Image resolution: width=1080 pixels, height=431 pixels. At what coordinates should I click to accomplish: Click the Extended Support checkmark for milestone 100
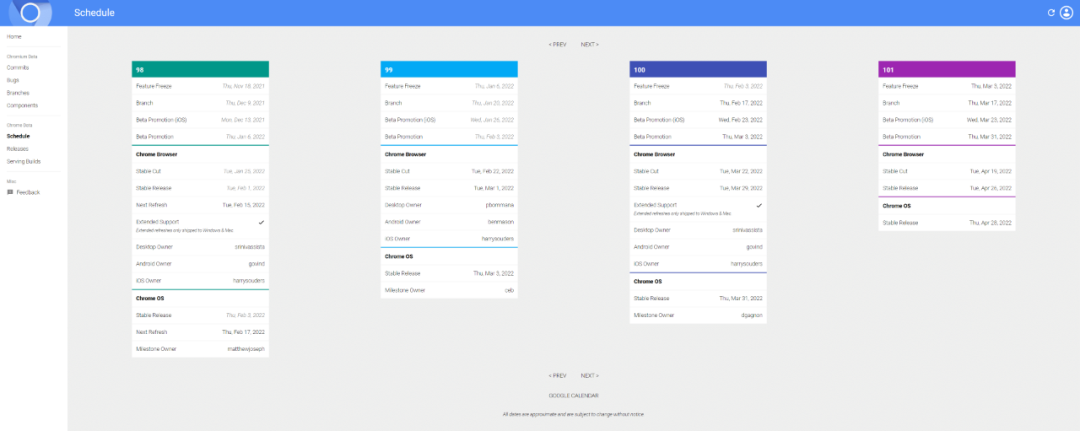(x=759, y=205)
